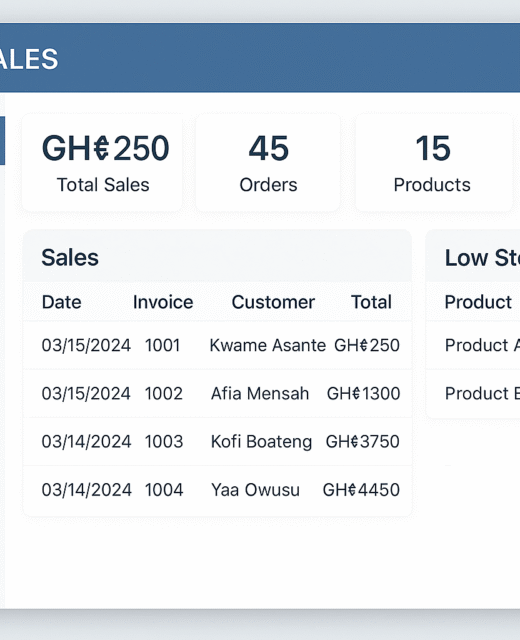Click the Sales panel heading
The height and width of the screenshot is (640, 520).
(70, 258)
